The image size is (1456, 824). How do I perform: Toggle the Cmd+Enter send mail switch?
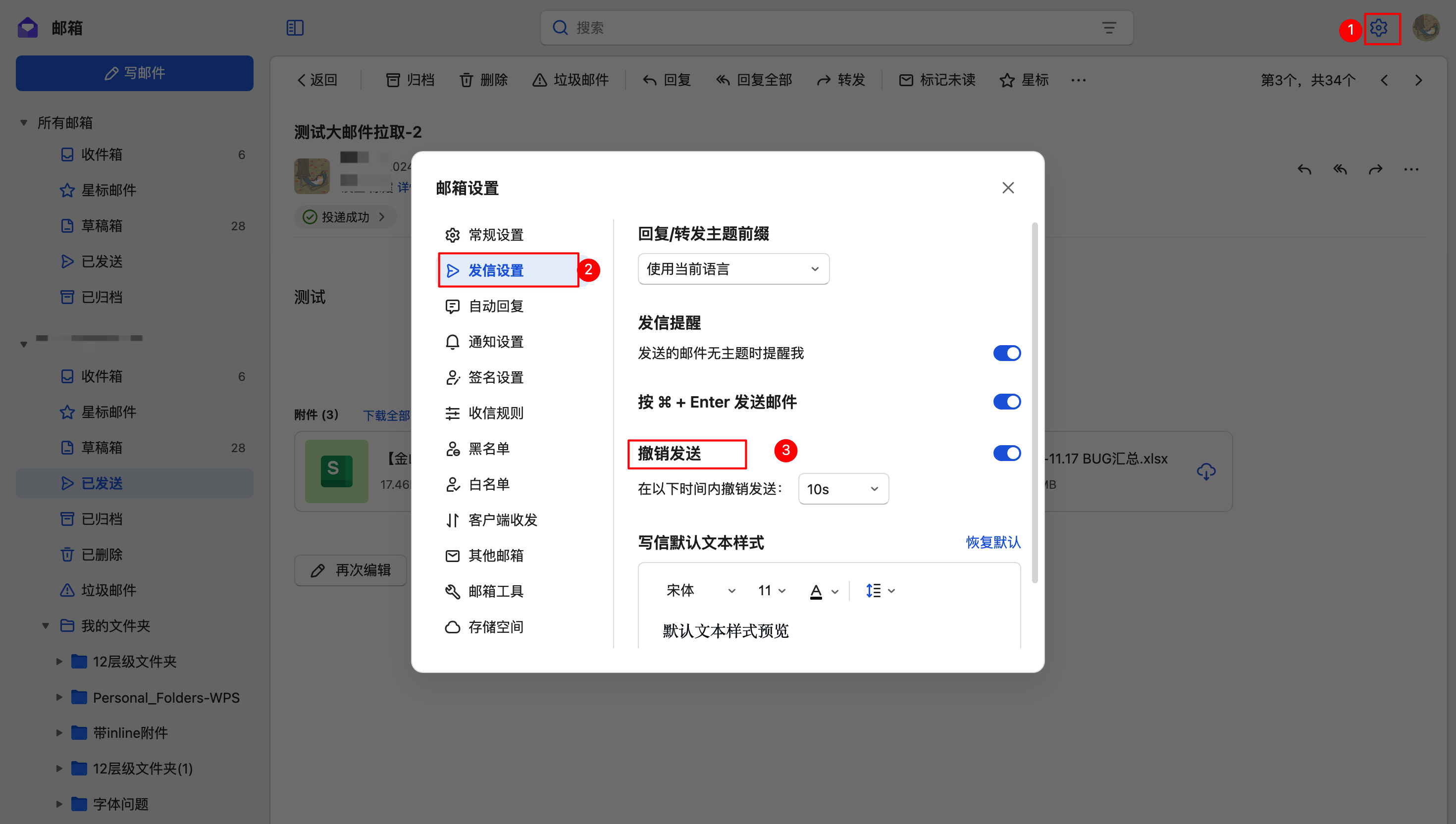(x=1006, y=402)
